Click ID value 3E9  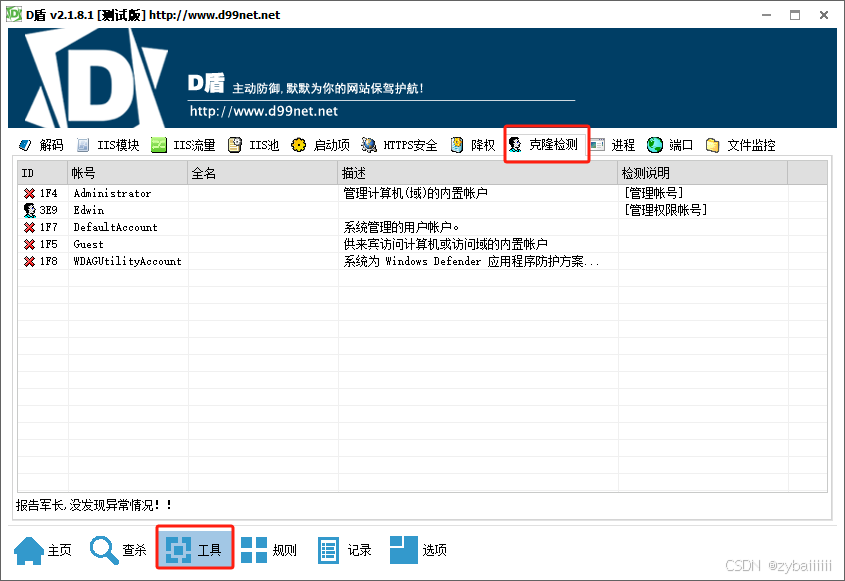coord(49,210)
